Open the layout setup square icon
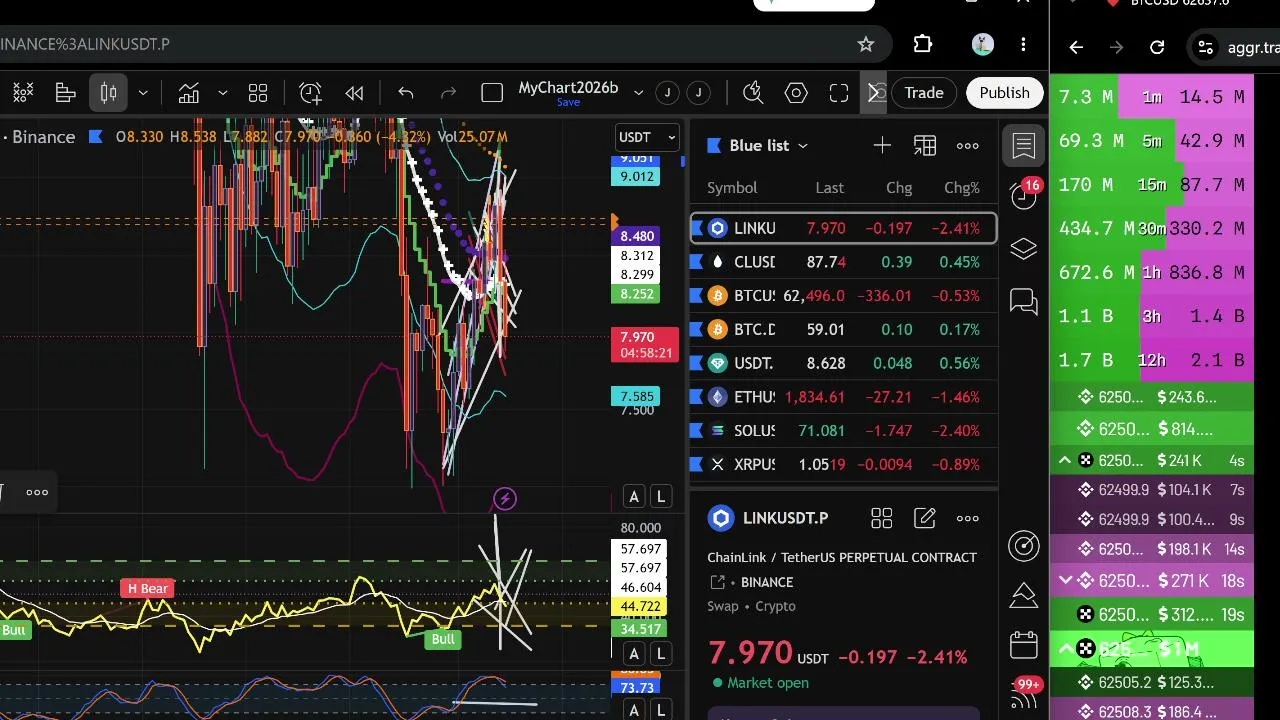Screen dimensions: 1280x720 tap(492, 93)
